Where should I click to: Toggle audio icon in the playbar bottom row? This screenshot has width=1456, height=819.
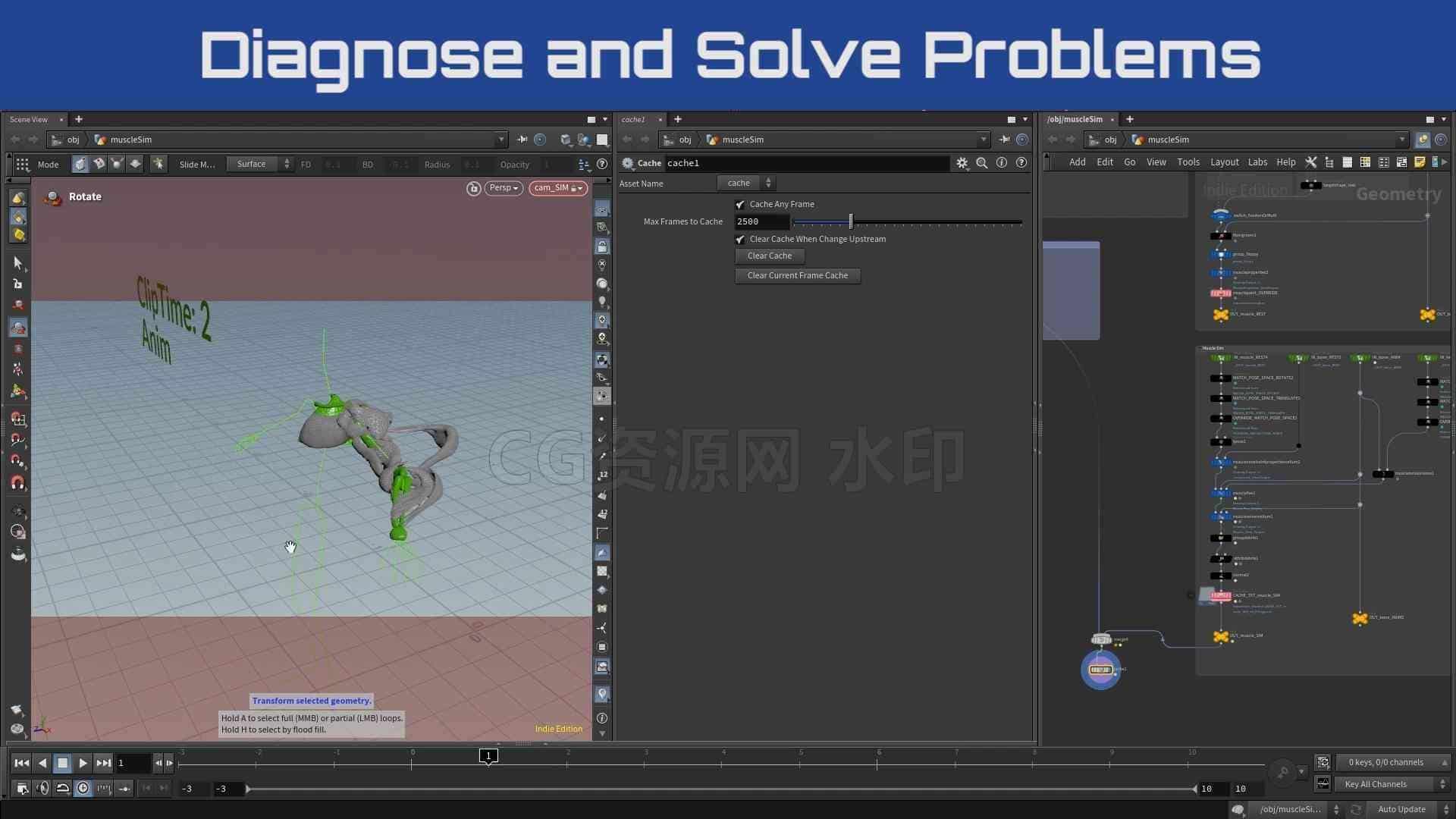42,789
